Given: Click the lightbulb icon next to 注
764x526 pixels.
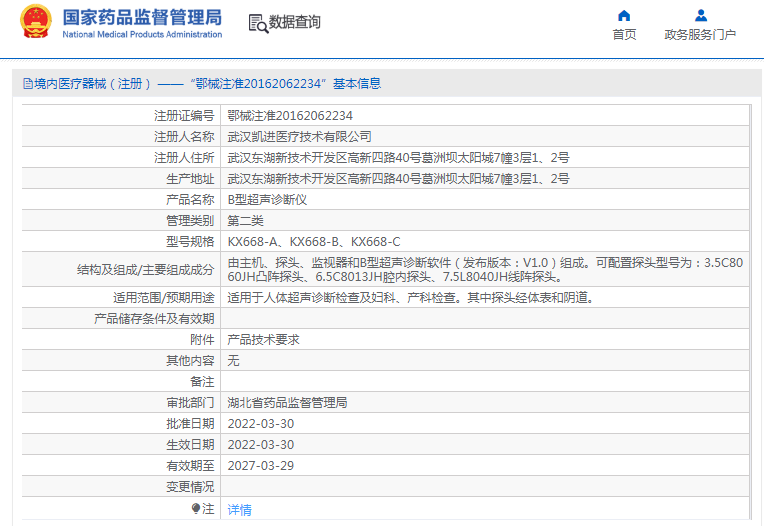Looking at the screenshot, I should [196, 508].
